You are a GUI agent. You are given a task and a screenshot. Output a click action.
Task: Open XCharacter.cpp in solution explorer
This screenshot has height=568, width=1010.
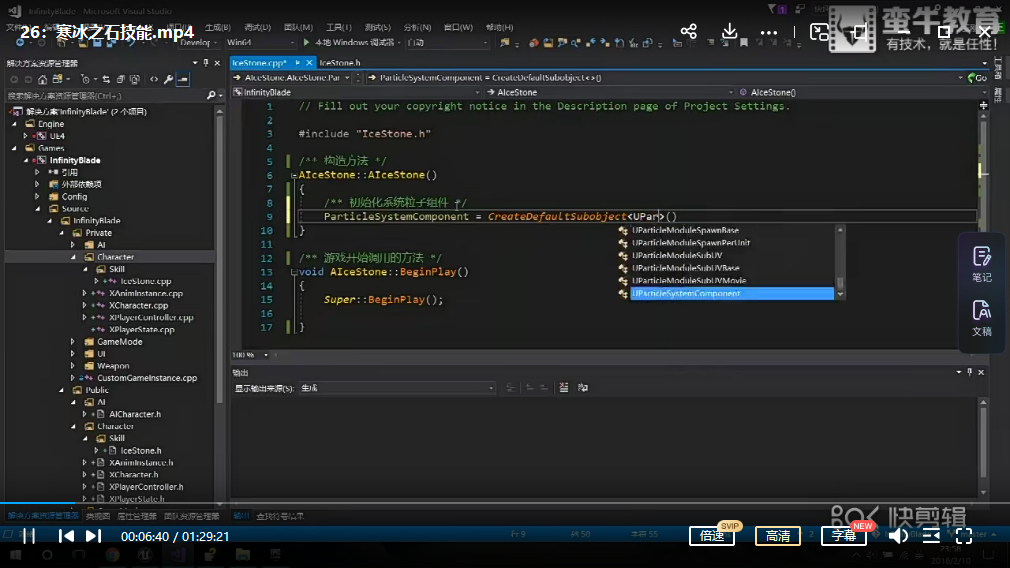click(138, 305)
